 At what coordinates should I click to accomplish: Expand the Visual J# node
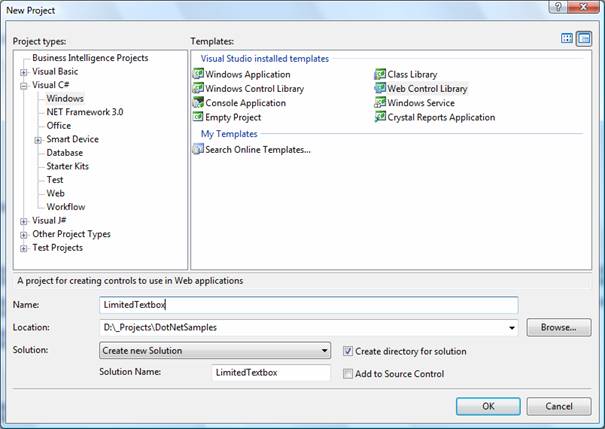(24, 221)
